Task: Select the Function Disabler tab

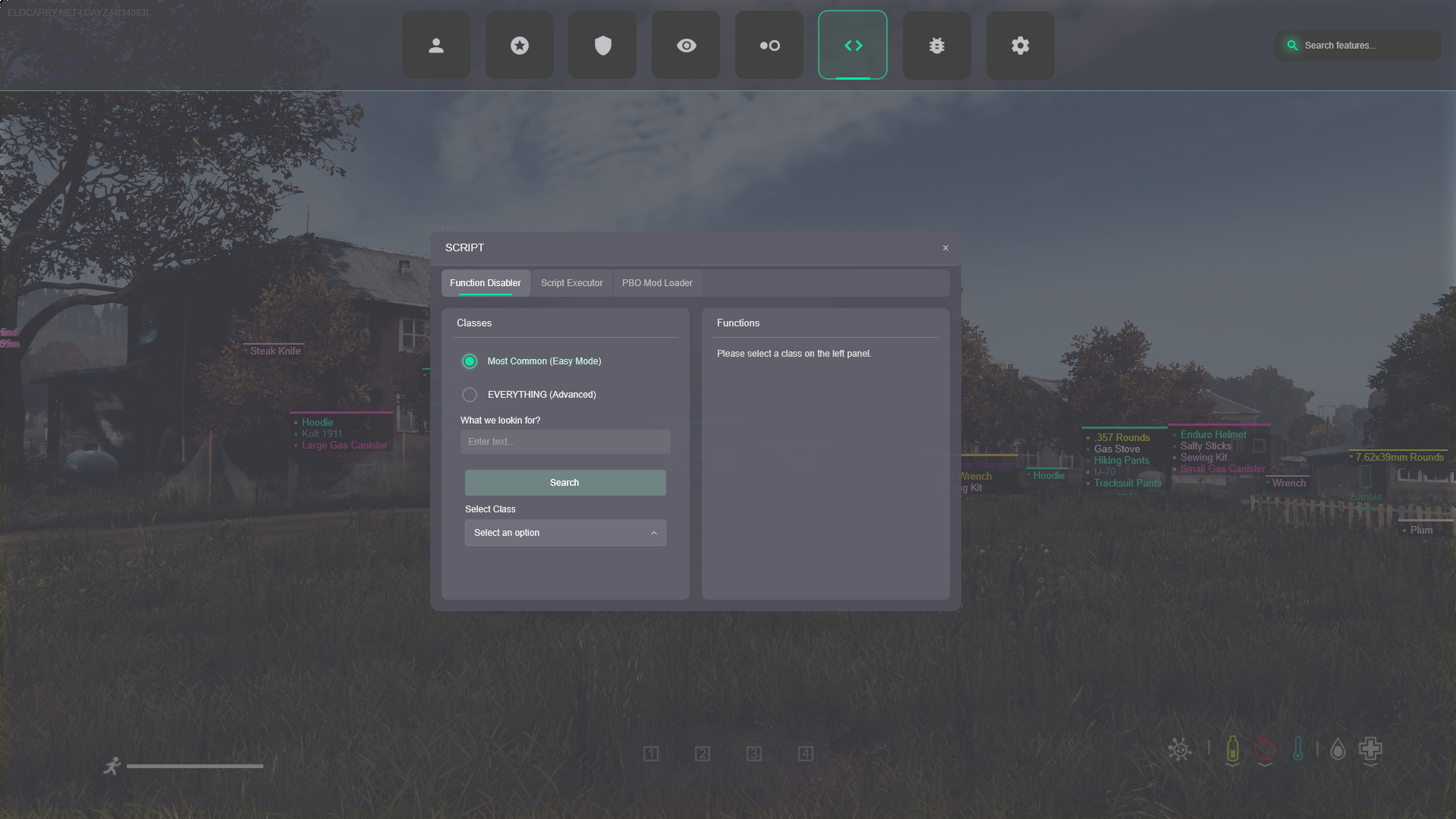Action: point(485,283)
